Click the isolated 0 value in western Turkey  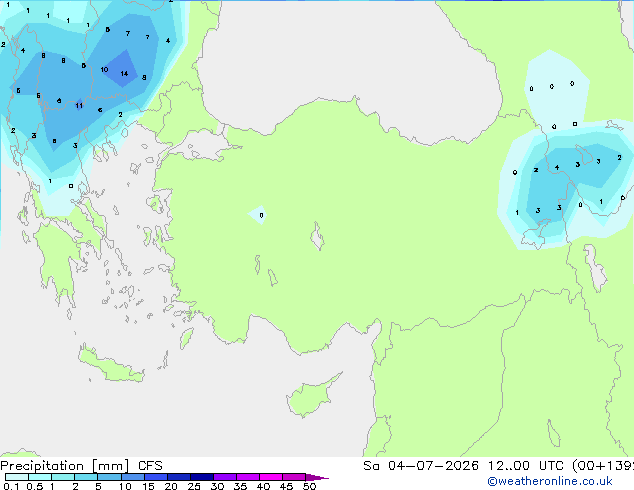[x=261, y=215]
